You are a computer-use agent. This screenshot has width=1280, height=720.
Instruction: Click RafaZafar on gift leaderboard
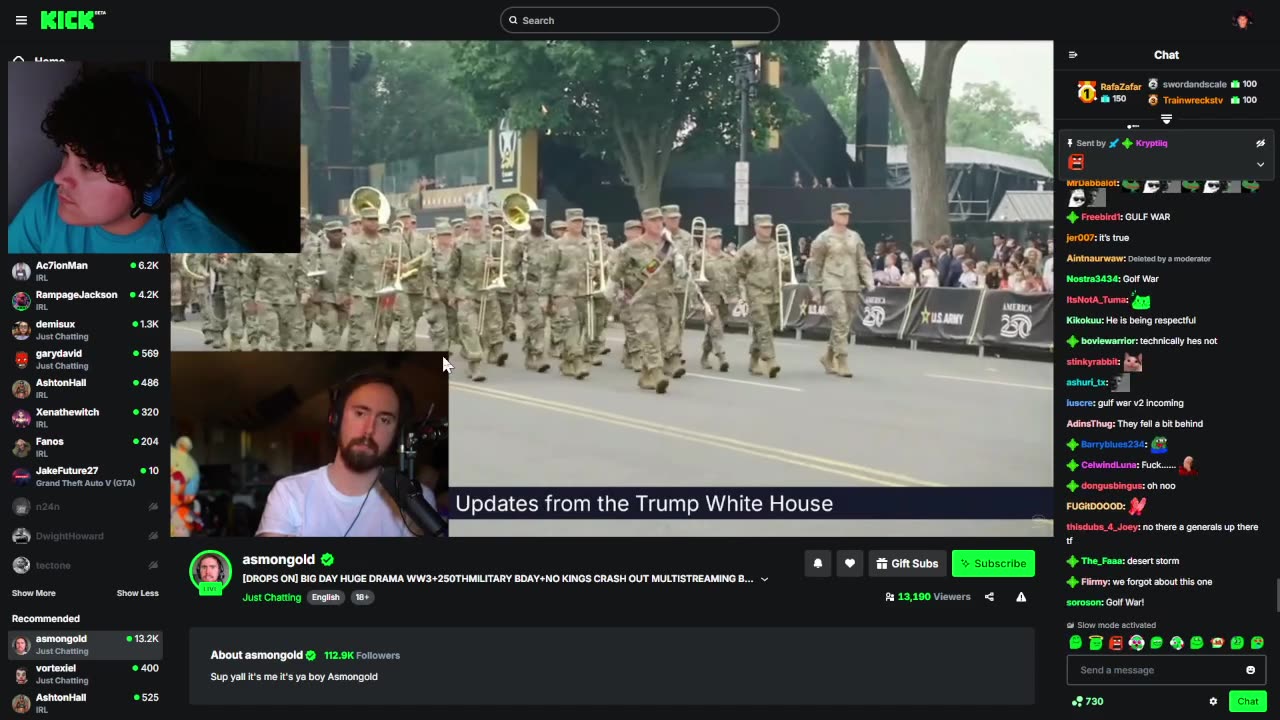tap(1120, 87)
